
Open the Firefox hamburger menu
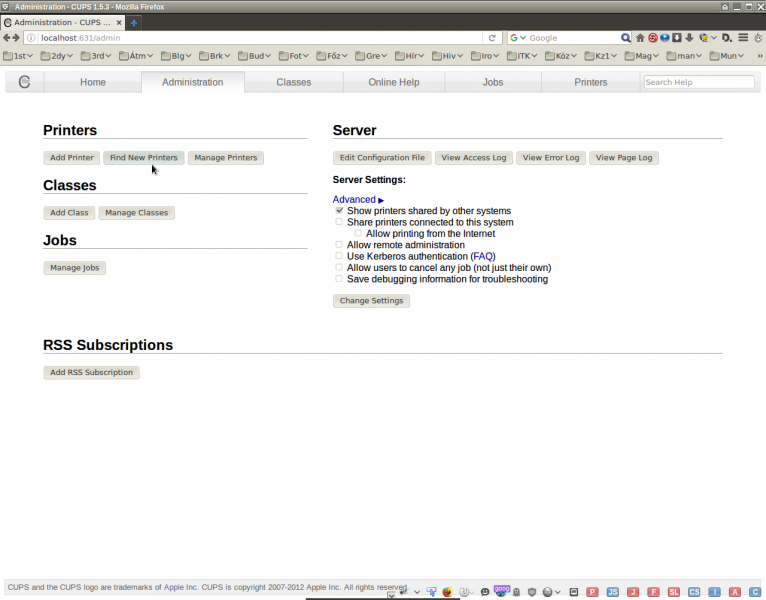coord(743,37)
